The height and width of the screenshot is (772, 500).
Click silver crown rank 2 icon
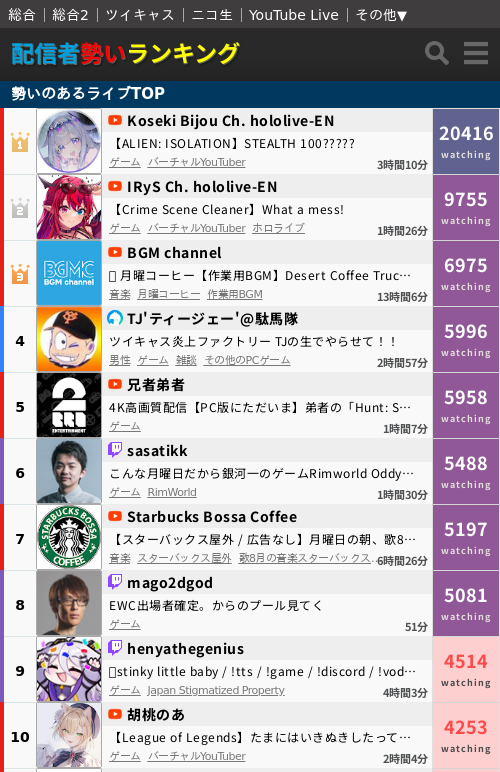(20, 208)
